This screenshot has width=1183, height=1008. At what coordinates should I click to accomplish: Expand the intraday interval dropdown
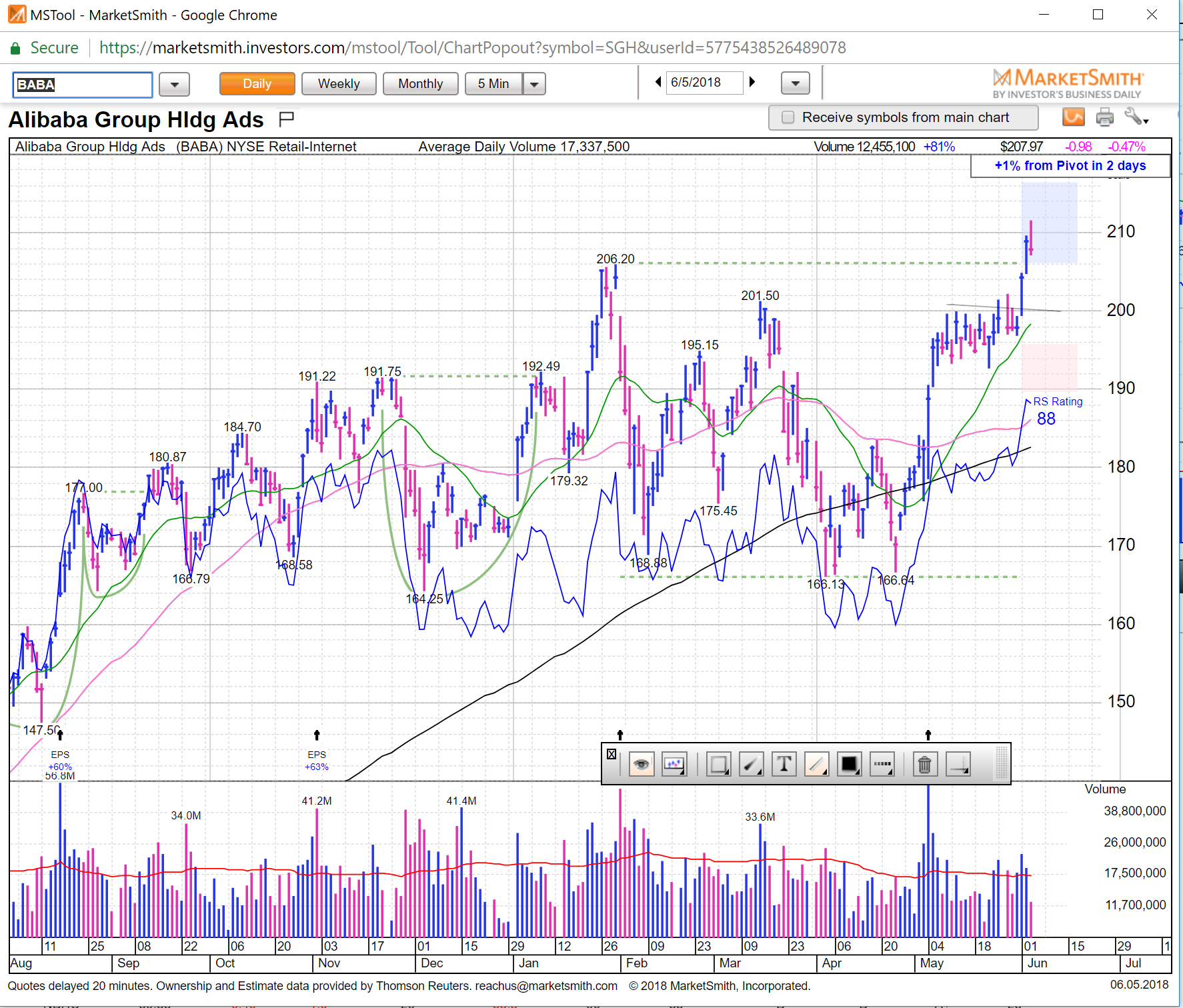534,83
